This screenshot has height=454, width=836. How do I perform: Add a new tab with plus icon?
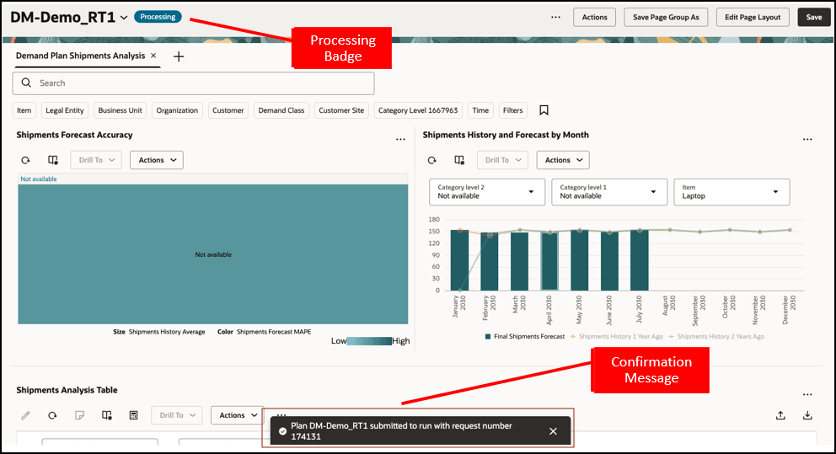(x=179, y=56)
